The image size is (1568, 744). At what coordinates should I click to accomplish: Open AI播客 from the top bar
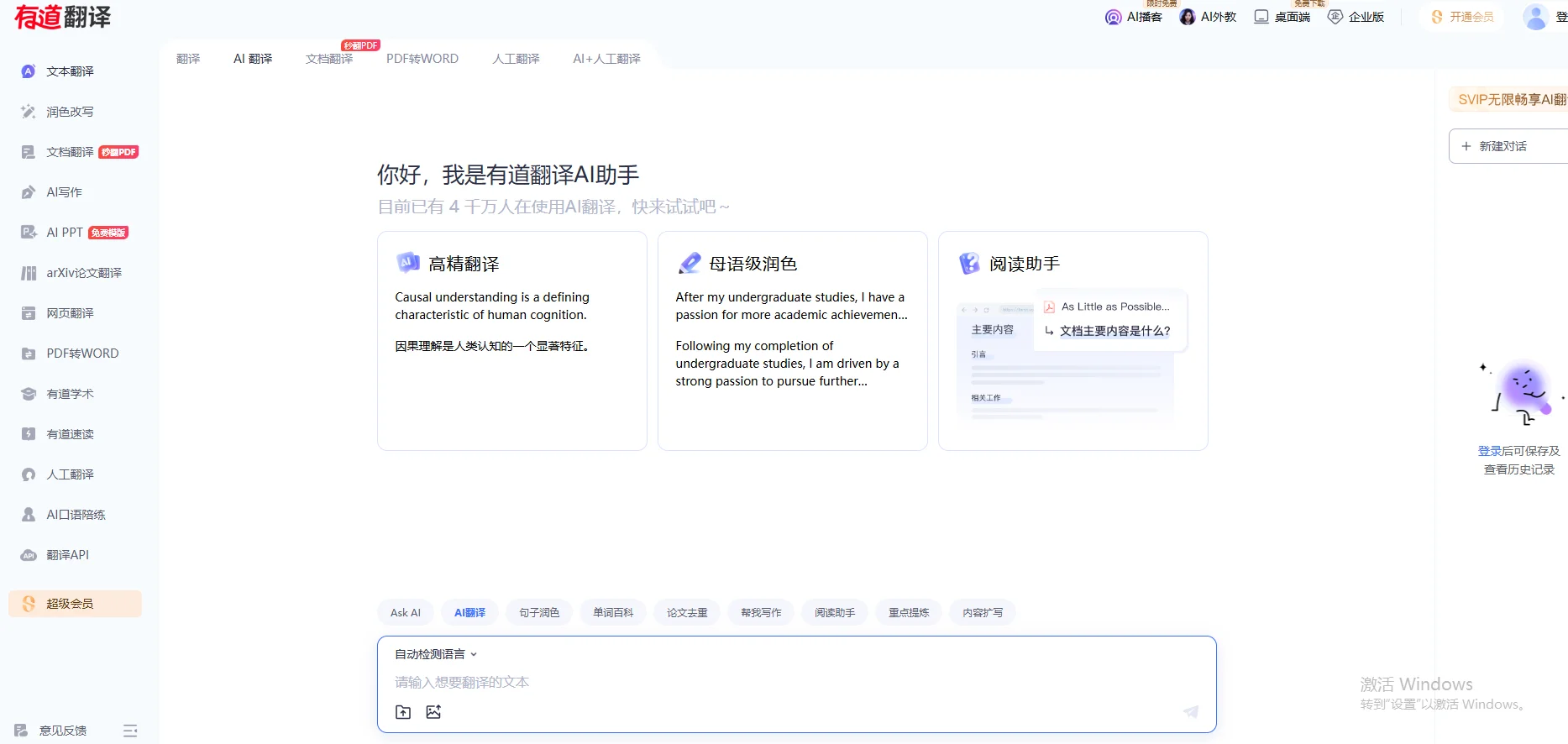pyautogui.click(x=1134, y=17)
